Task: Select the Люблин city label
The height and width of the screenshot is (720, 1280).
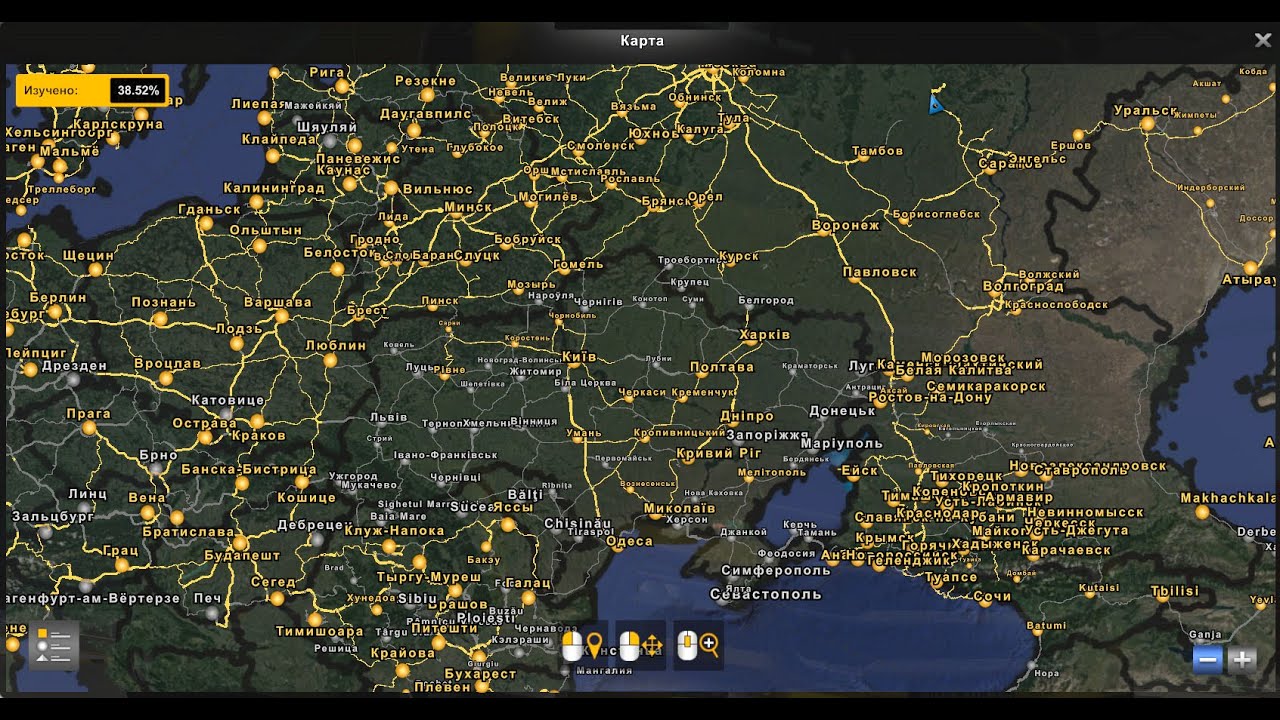Action: coord(335,345)
